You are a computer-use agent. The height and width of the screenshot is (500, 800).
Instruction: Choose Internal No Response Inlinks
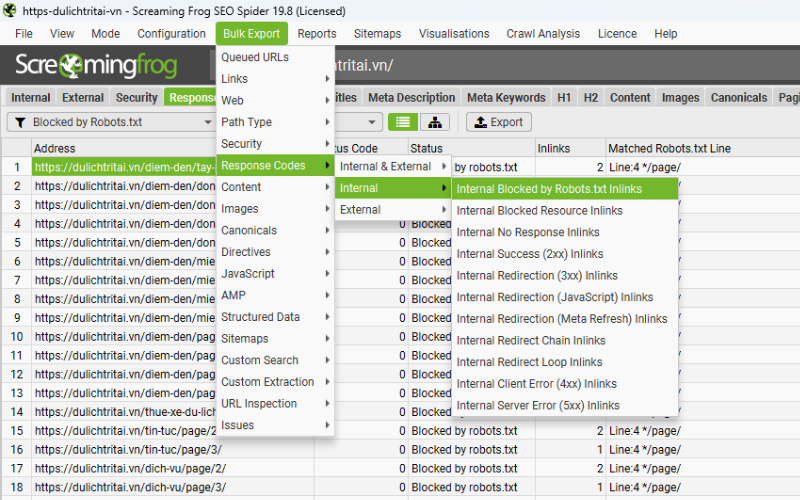coord(565,232)
